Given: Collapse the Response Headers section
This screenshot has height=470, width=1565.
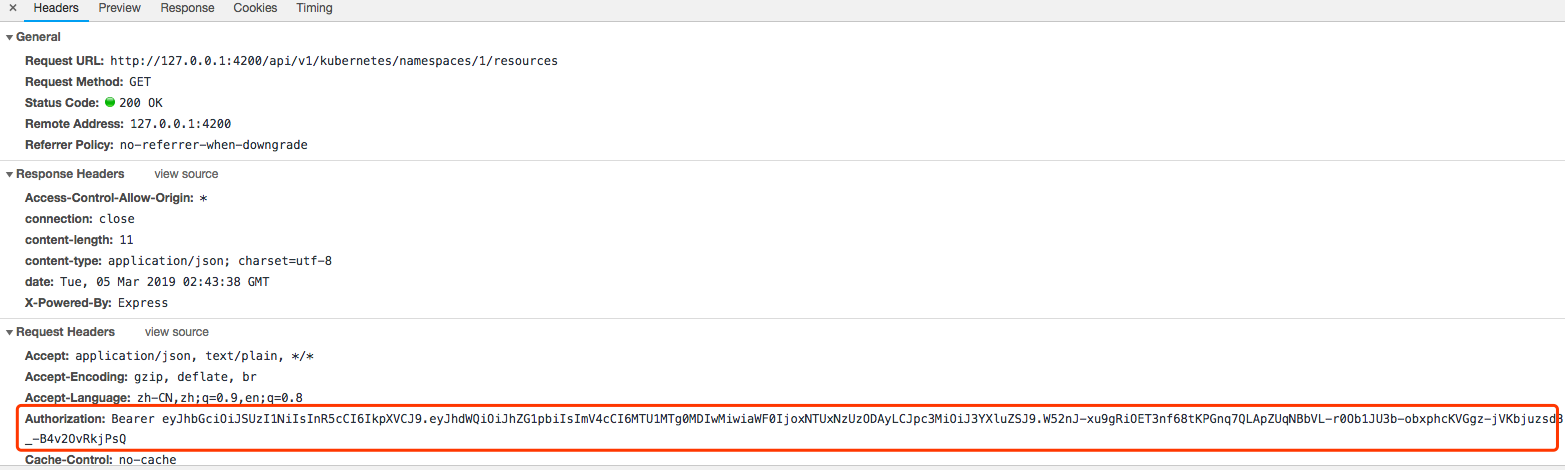Looking at the screenshot, I should tap(10, 174).
